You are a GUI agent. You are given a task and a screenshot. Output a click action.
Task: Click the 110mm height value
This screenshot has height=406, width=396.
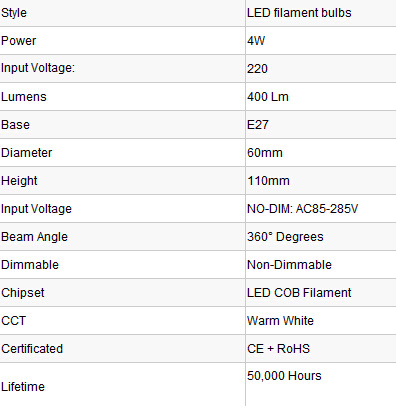pos(268,181)
